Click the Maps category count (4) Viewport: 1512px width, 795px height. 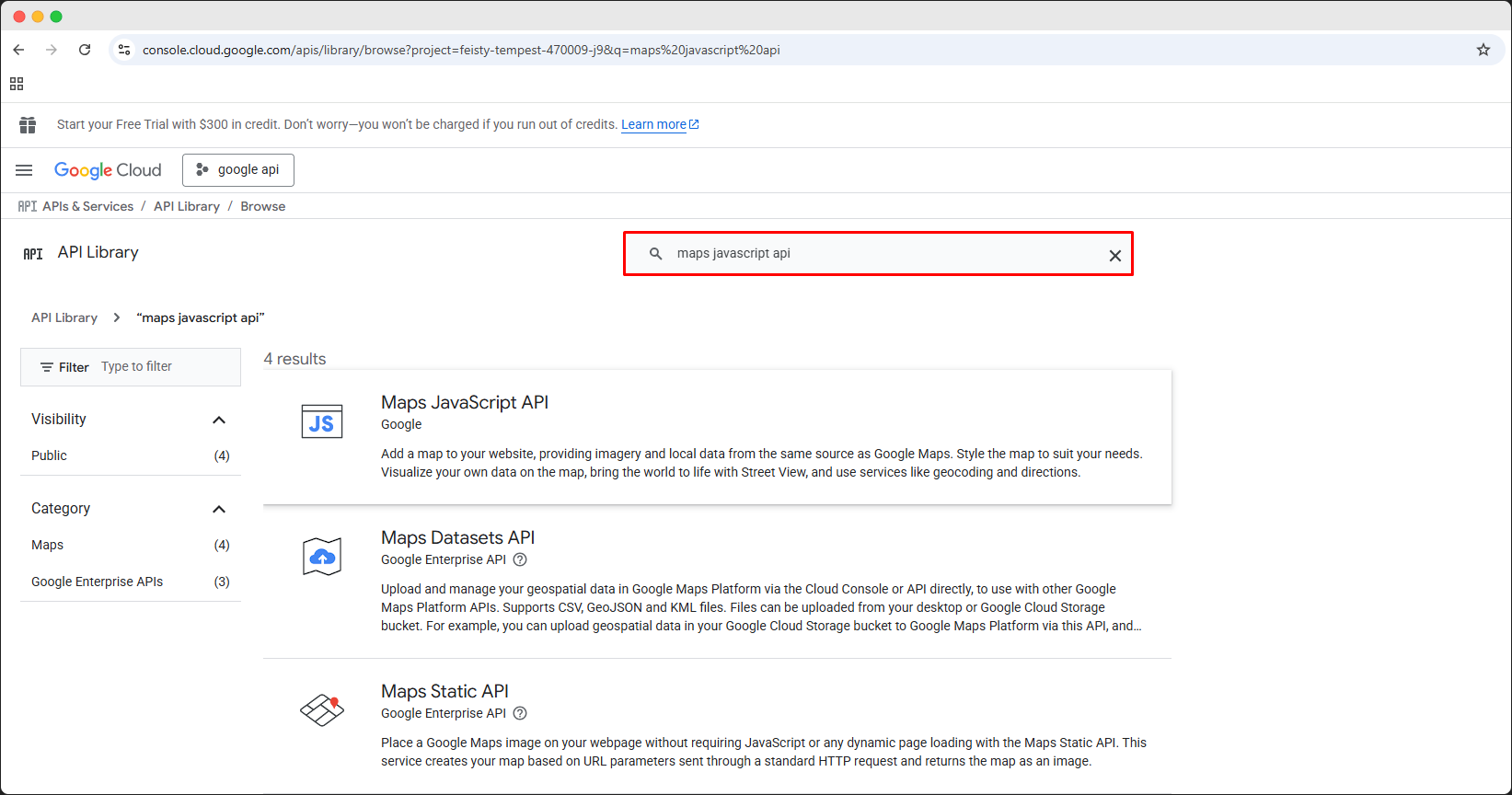pos(222,545)
